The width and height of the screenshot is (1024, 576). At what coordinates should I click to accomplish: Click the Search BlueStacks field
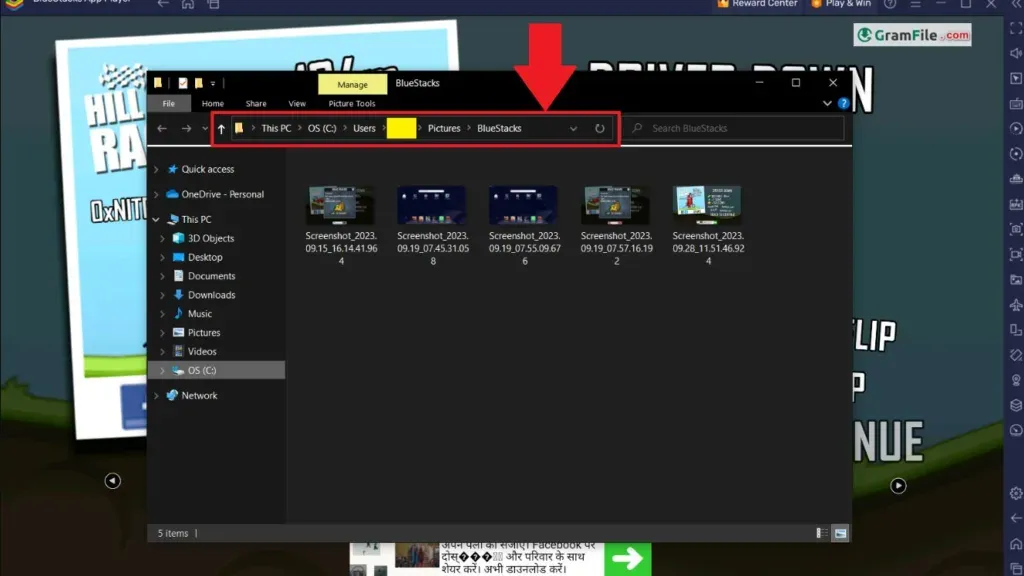pyautogui.click(x=734, y=129)
